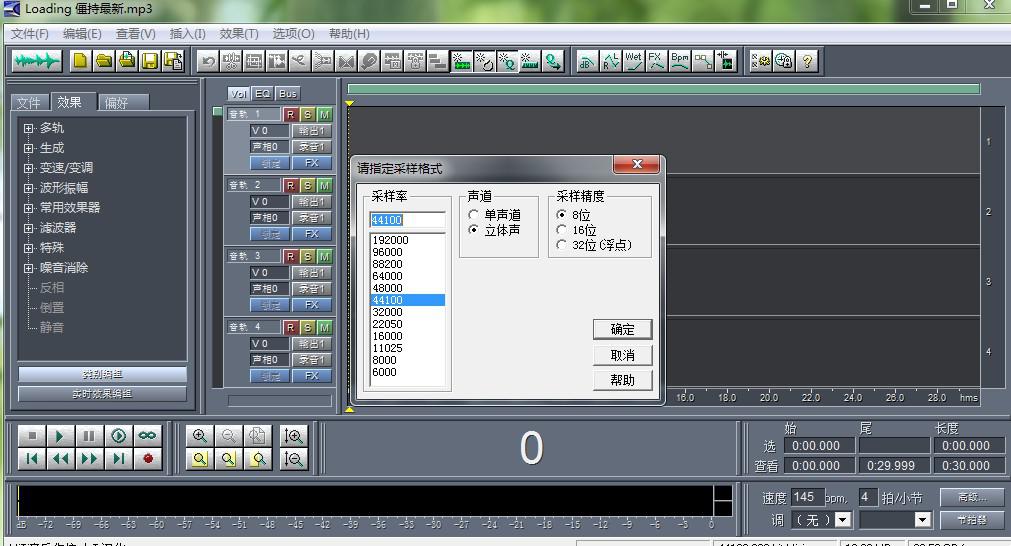Viewport: 1011px width, 546px height.
Task: Open the 文件(F) menu
Action: click(x=30, y=34)
